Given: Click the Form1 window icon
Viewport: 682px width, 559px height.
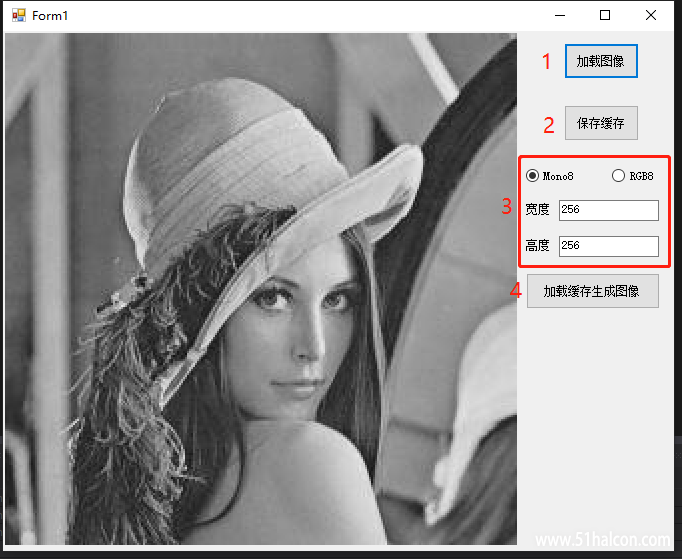Looking at the screenshot, I should (x=18, y=15).
